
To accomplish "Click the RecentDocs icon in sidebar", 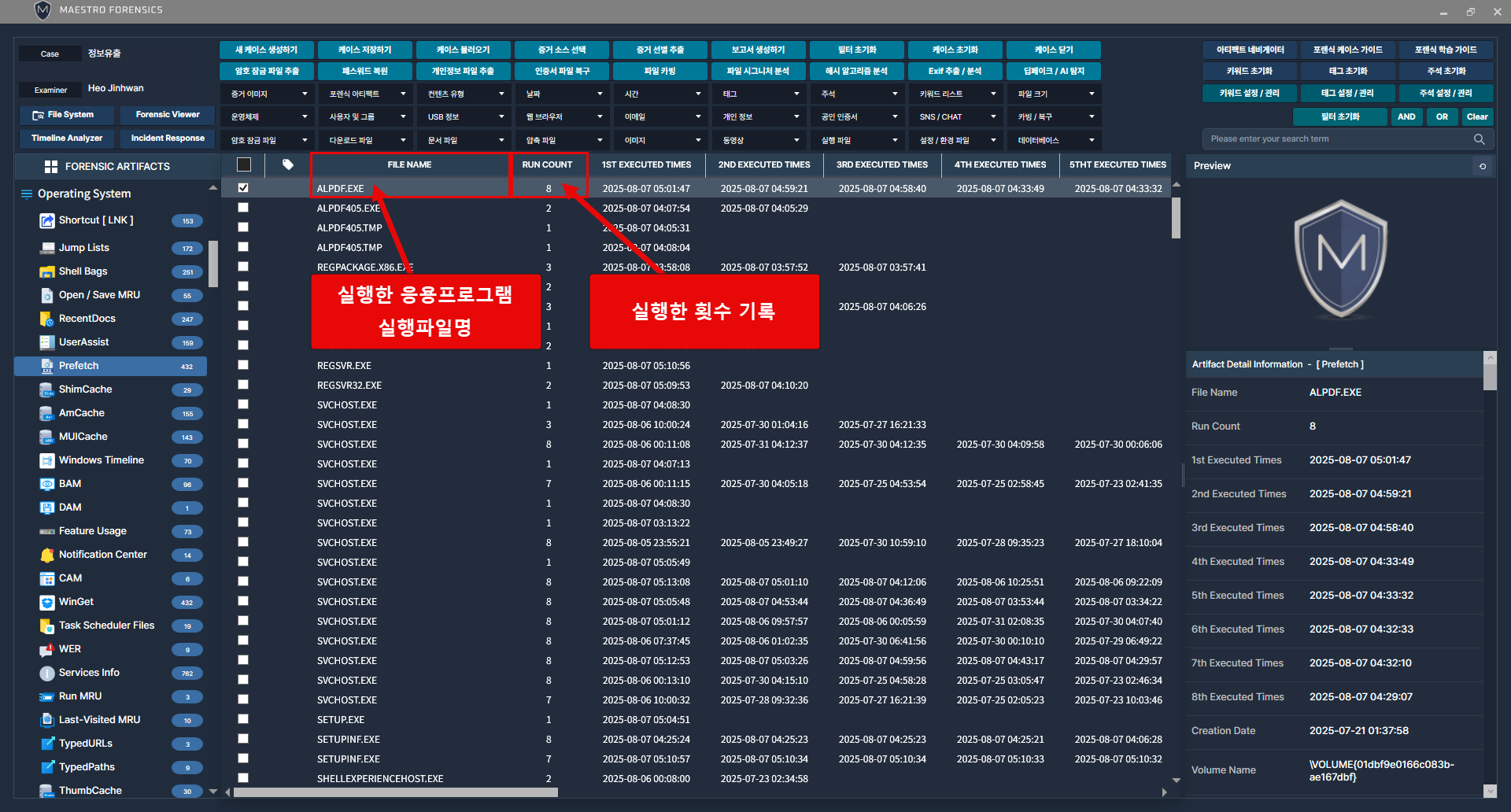I will click(47, 319).
